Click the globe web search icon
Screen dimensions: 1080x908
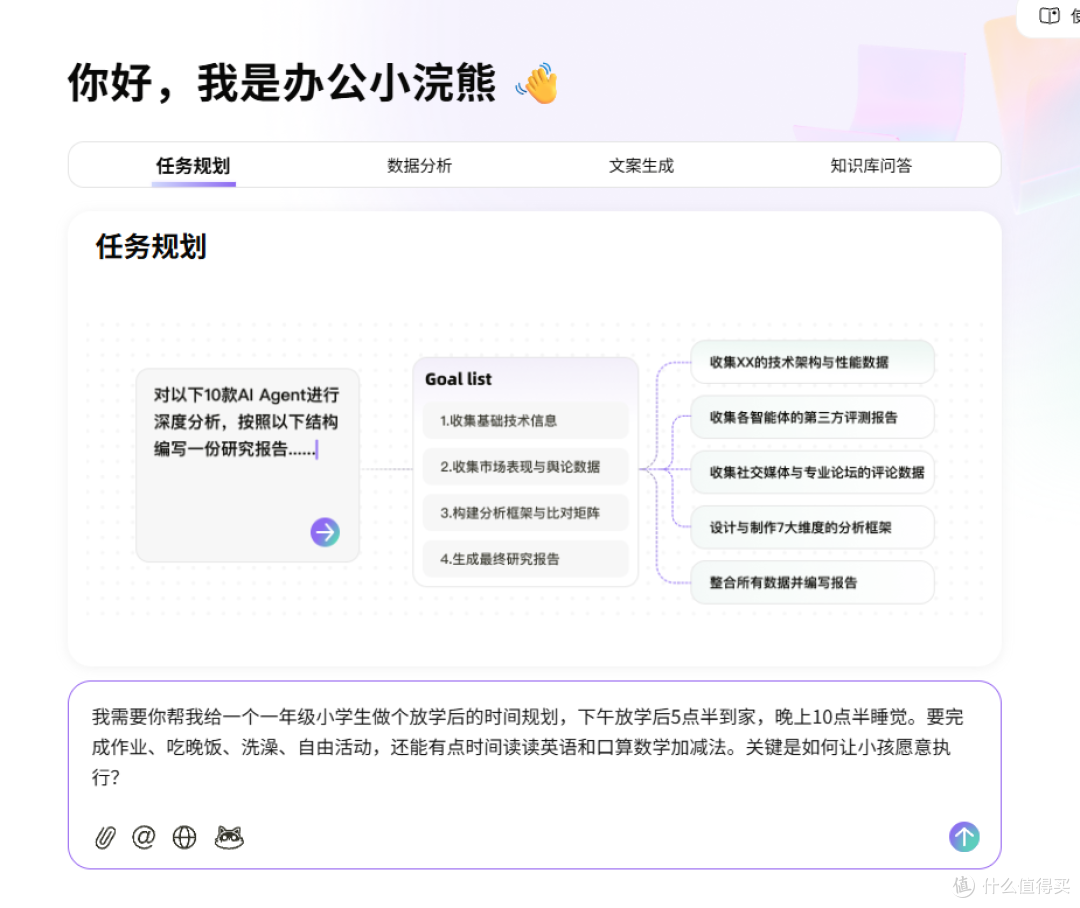[x=184, y=837]
